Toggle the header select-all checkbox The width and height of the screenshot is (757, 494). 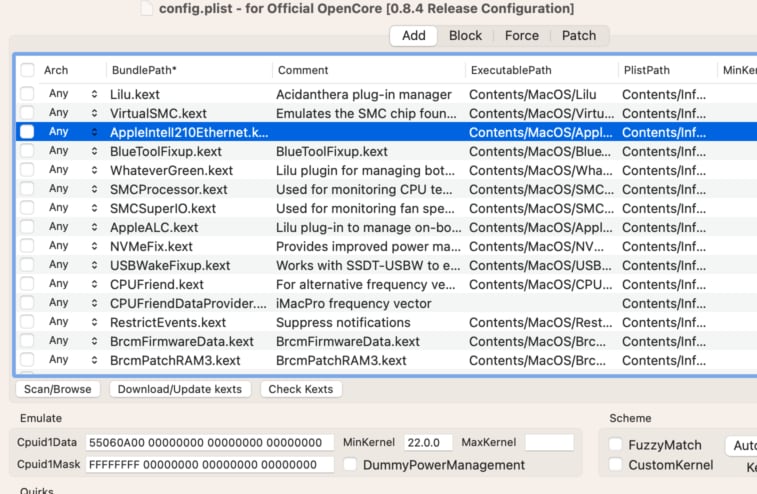pyautogui.click(x=28, y=70)
